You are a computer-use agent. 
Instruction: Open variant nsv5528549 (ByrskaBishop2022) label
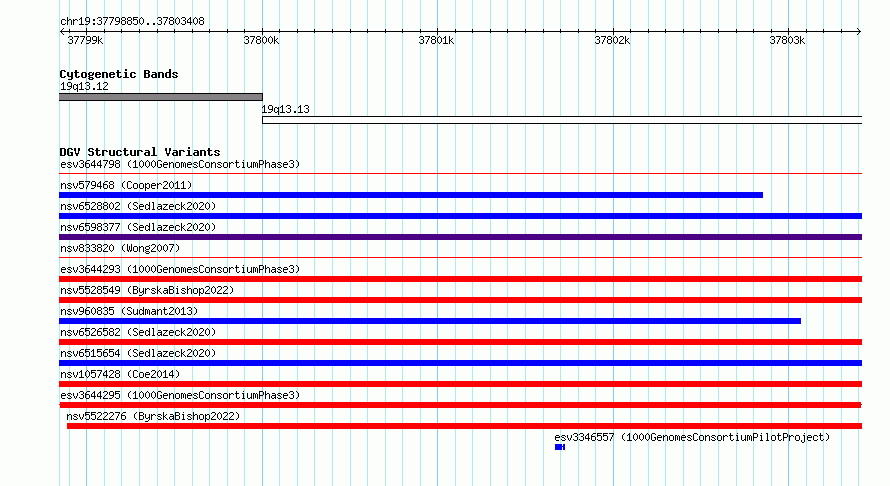[x=147, y=290]
